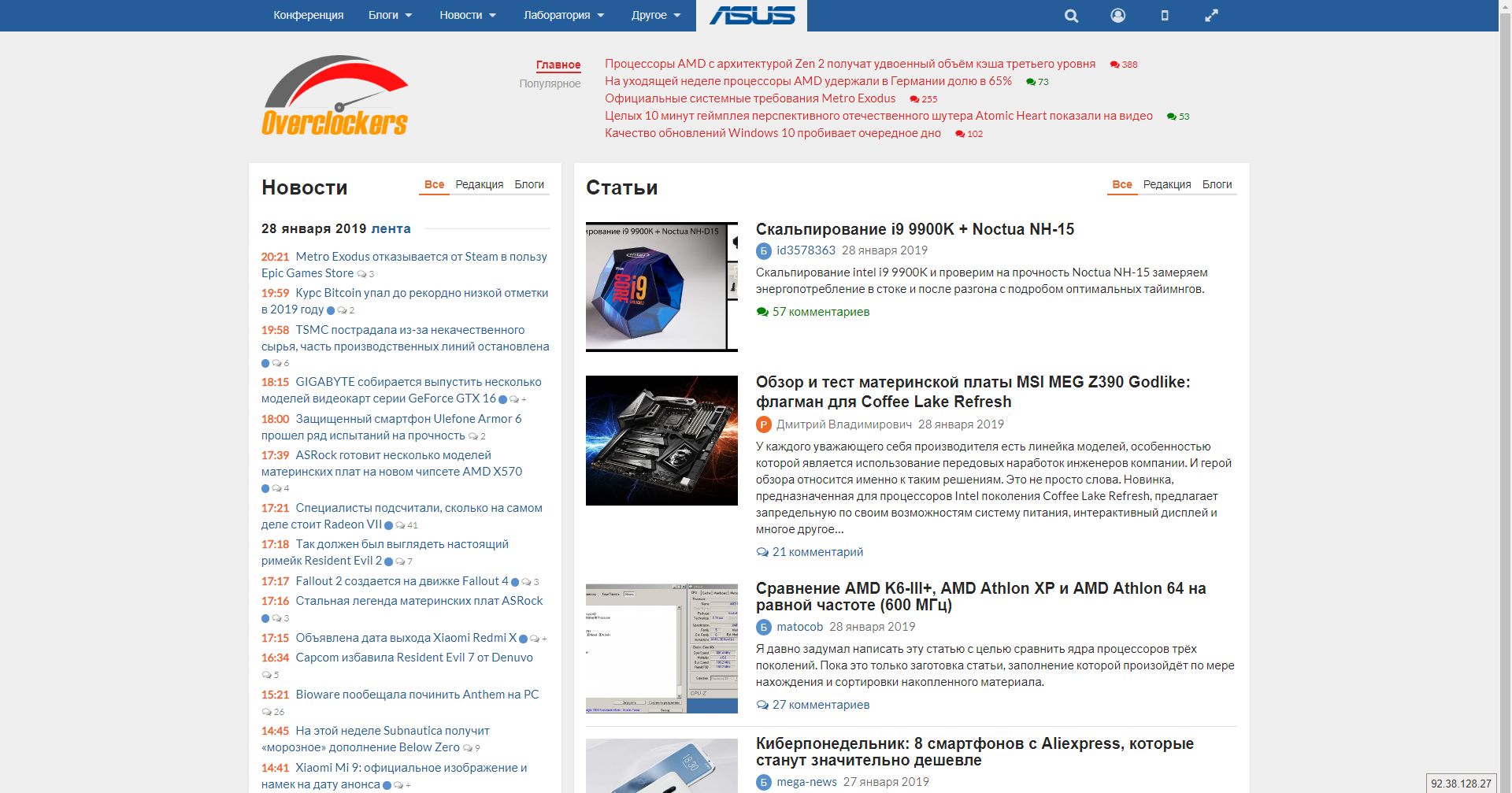The image size is (1512, 793).
Task: Open the 102 comments bubble for Windows 10 headline
Action: (969, 134)
